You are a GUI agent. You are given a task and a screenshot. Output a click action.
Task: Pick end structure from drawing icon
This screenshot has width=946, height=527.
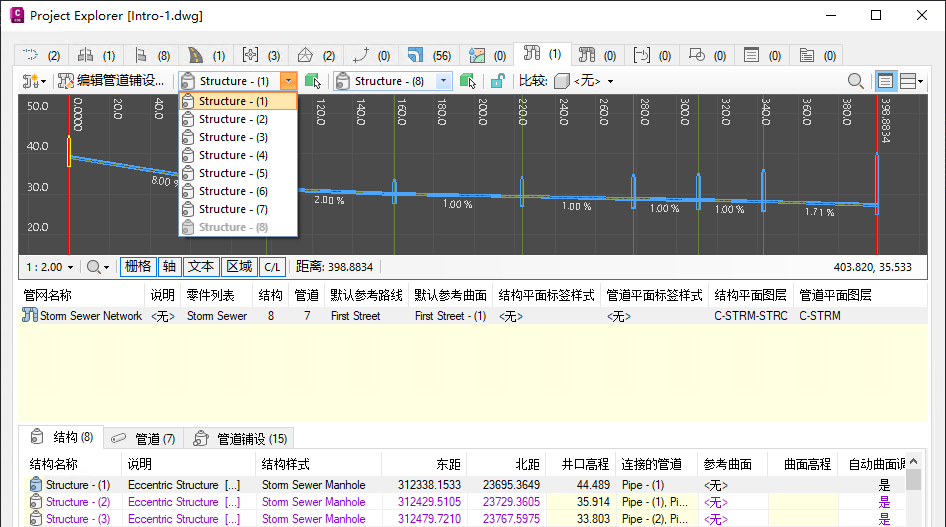coord(468,81)
